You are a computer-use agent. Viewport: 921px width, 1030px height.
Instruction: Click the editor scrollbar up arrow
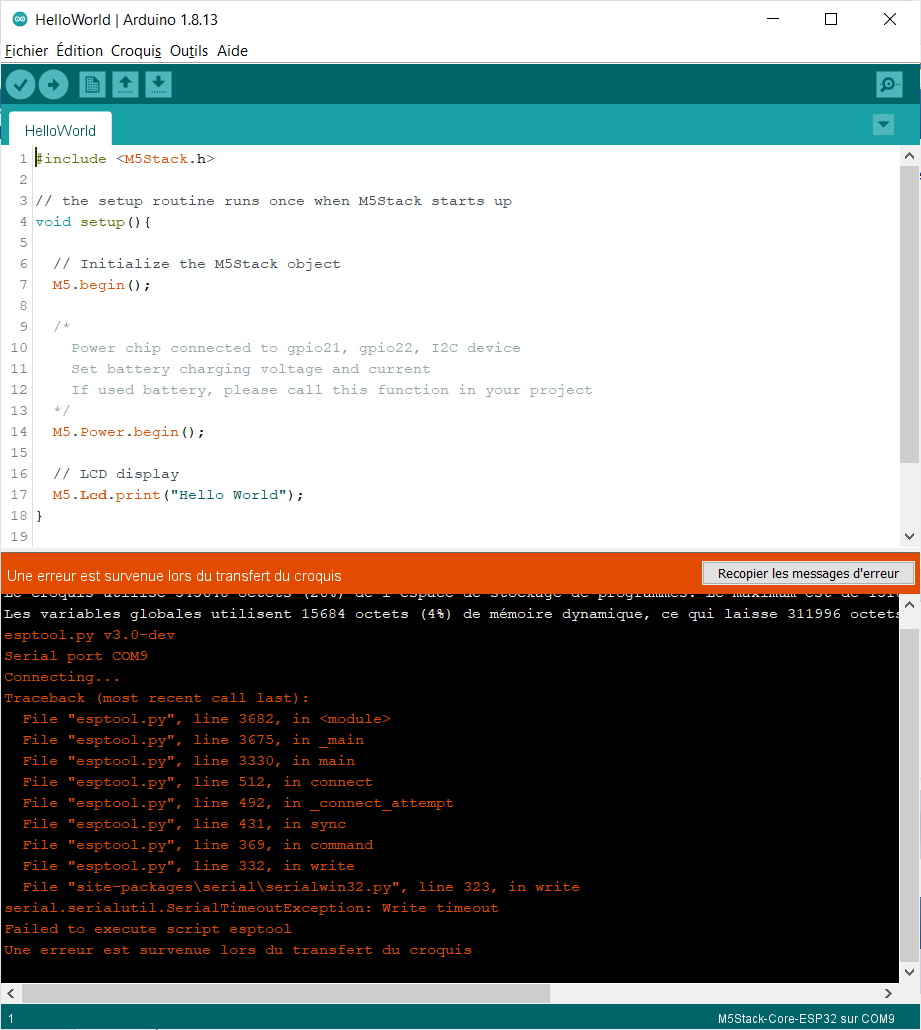point(909,156)
